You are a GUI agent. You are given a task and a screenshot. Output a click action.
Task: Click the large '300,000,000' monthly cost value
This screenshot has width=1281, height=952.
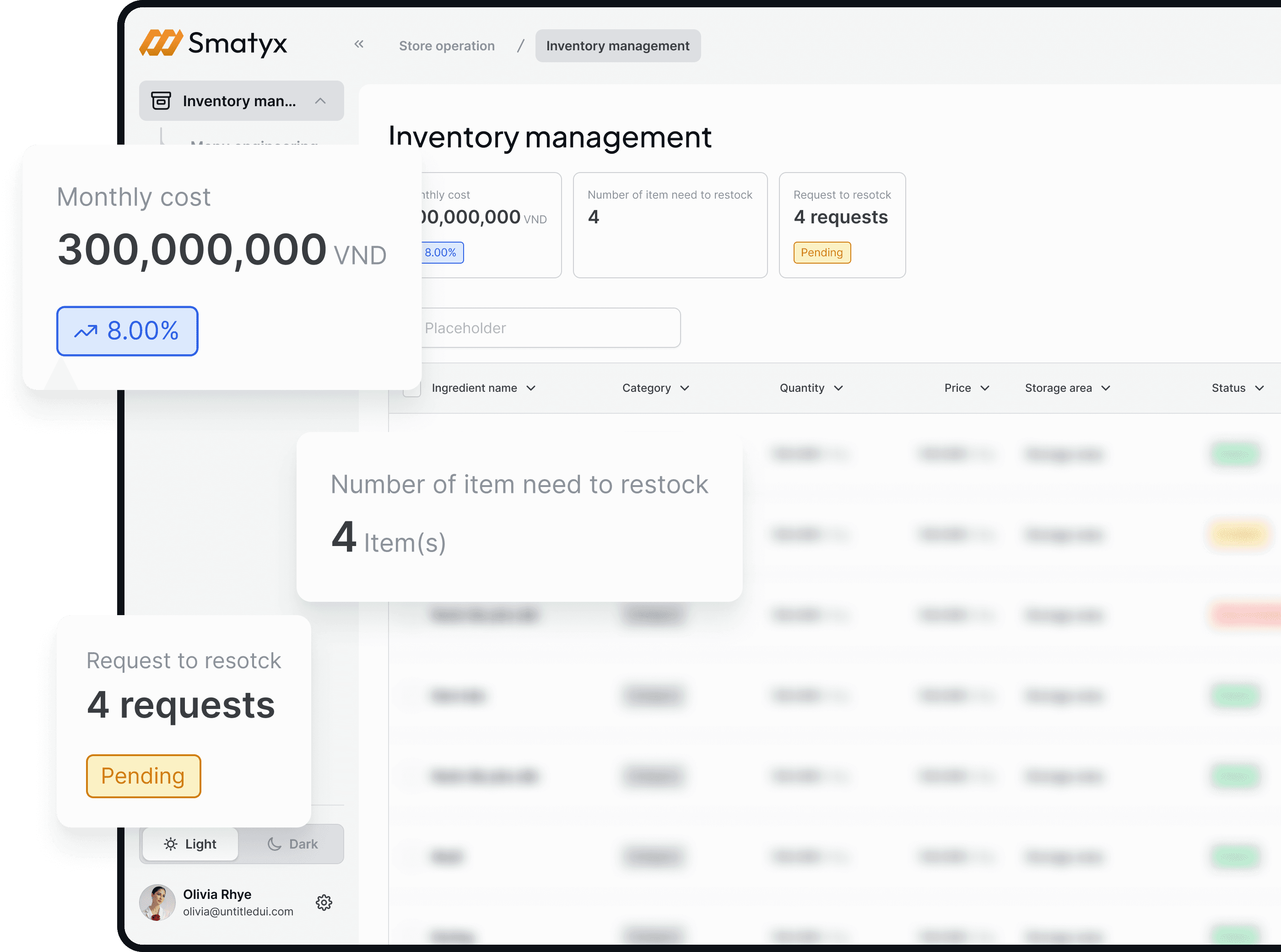pyautogui.click(x=192, y=249)
